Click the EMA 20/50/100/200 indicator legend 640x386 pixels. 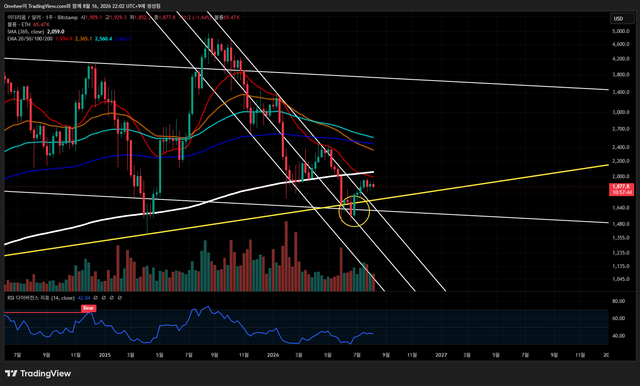30,39
